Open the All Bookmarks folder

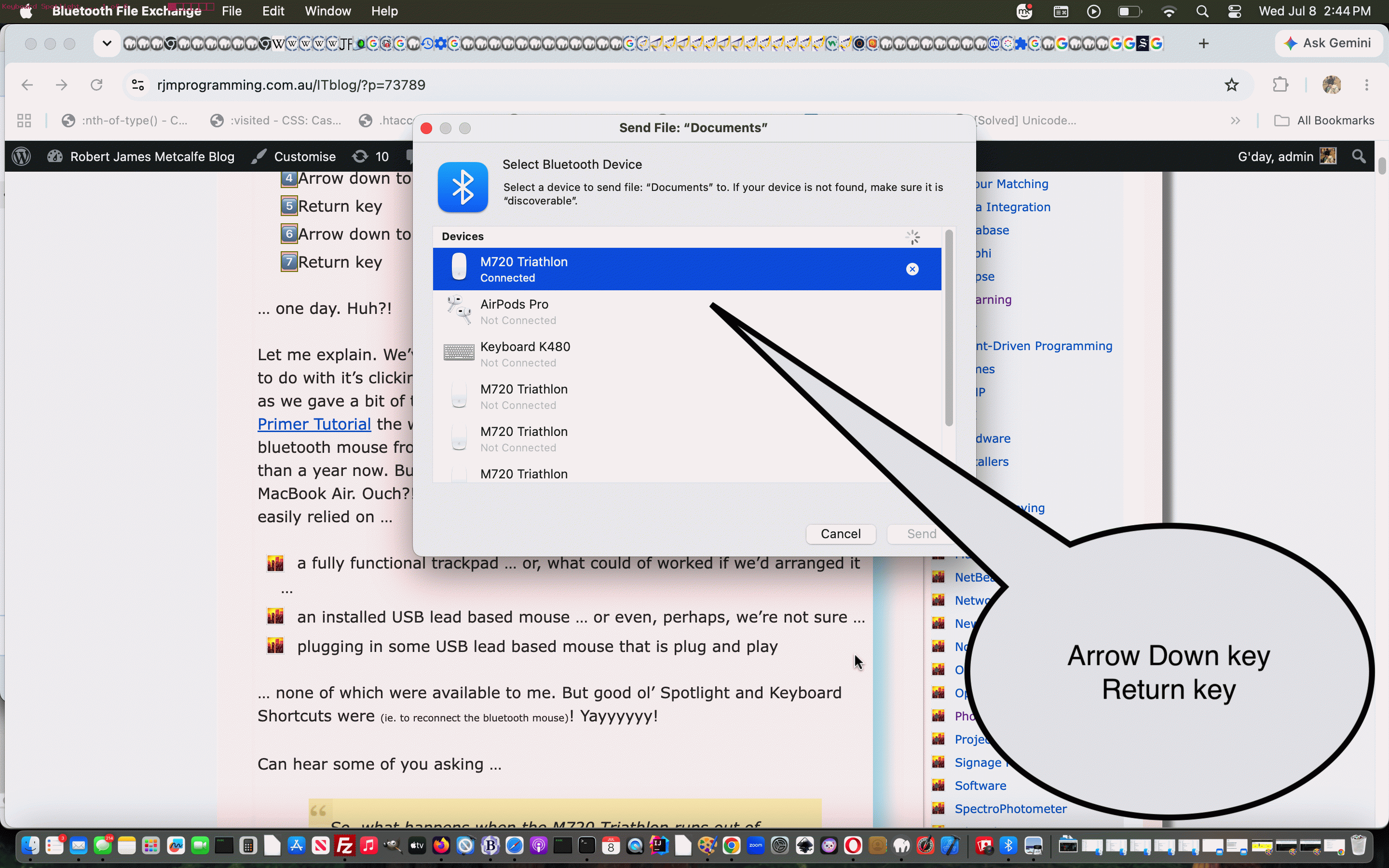1323,121
